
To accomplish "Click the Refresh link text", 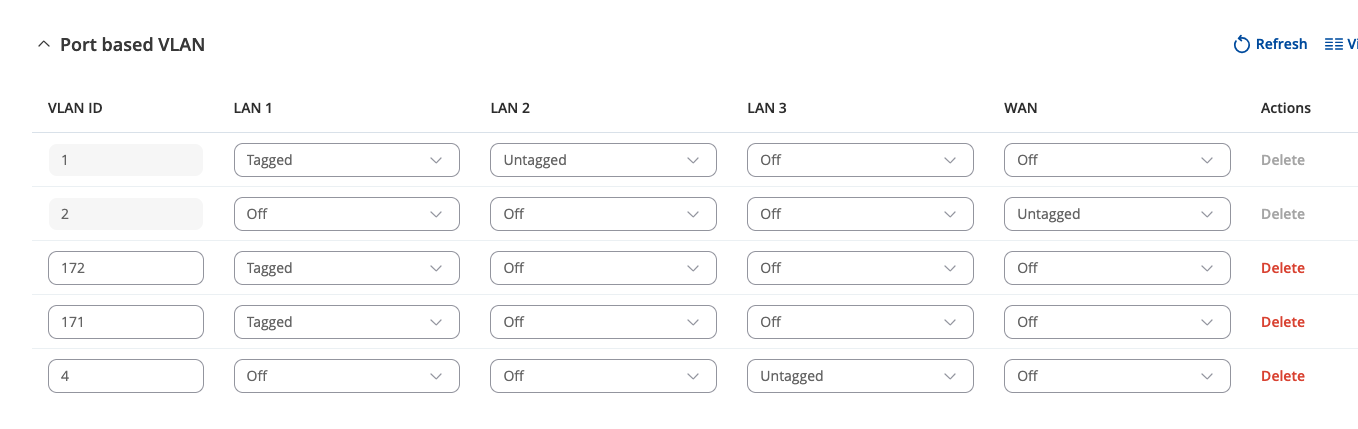I will [x=1281, y=44].
